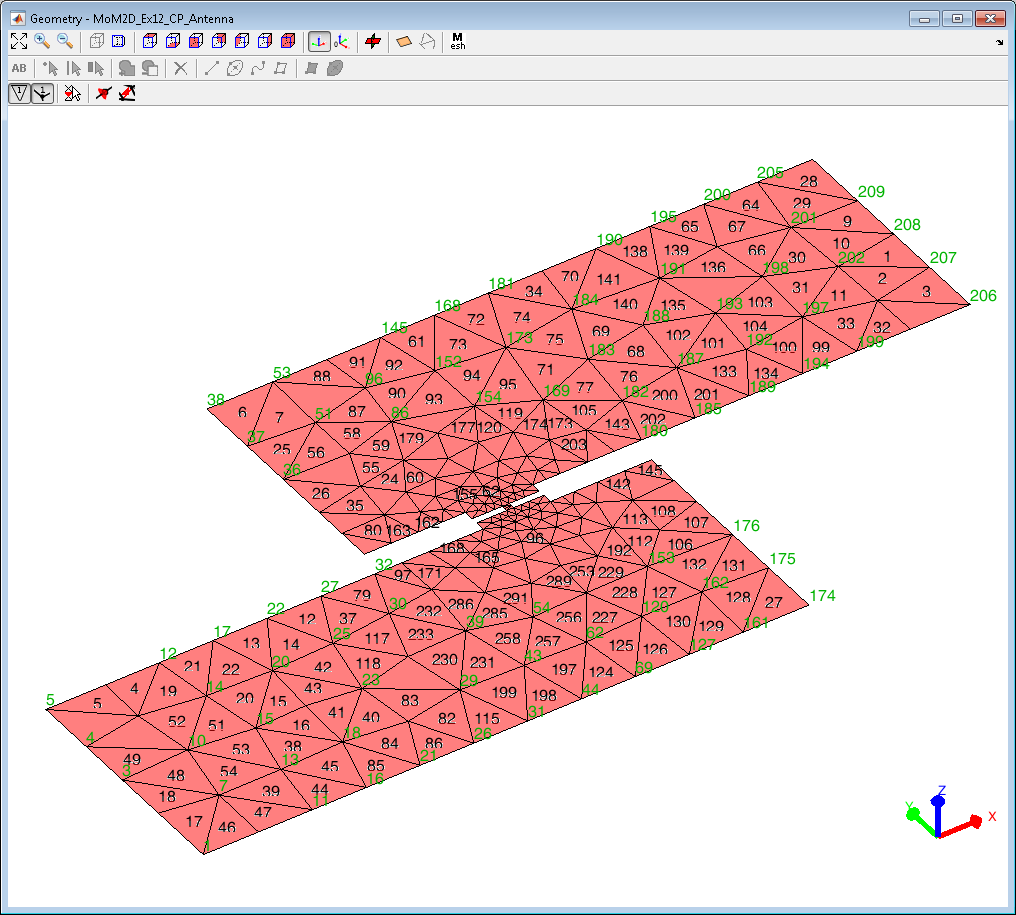This screenshot has width=1016, height=915.
Task: Switch to the blue-outlined box view
Action: pyautogui.click(x=118, y=41)
